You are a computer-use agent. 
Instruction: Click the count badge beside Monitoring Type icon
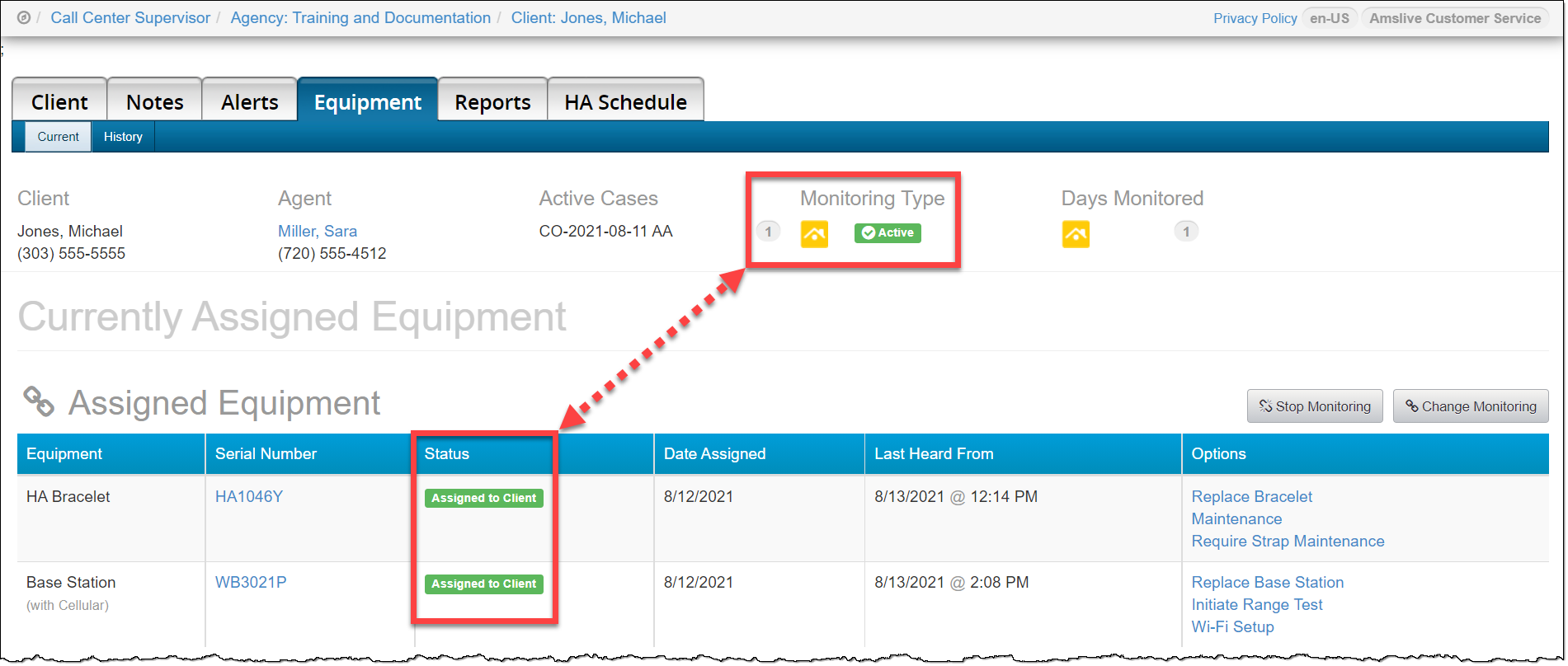click(768, 232)
